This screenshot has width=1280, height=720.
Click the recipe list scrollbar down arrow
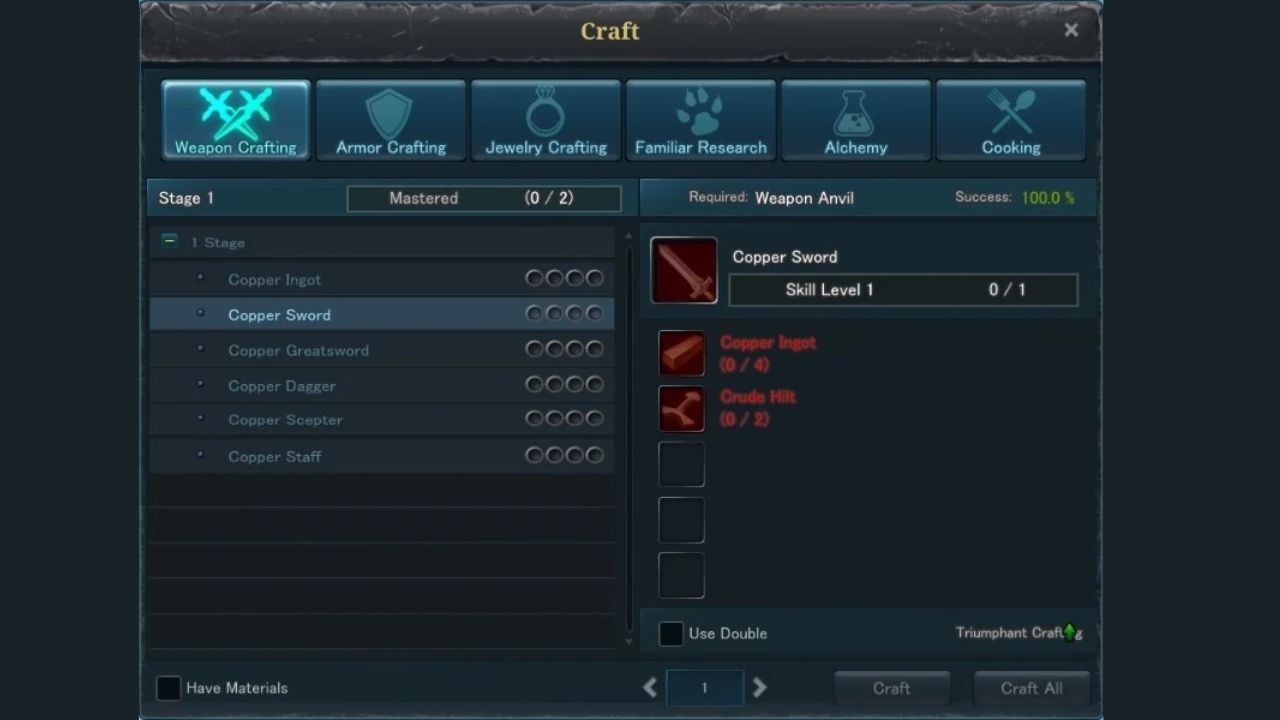[629, 642]
